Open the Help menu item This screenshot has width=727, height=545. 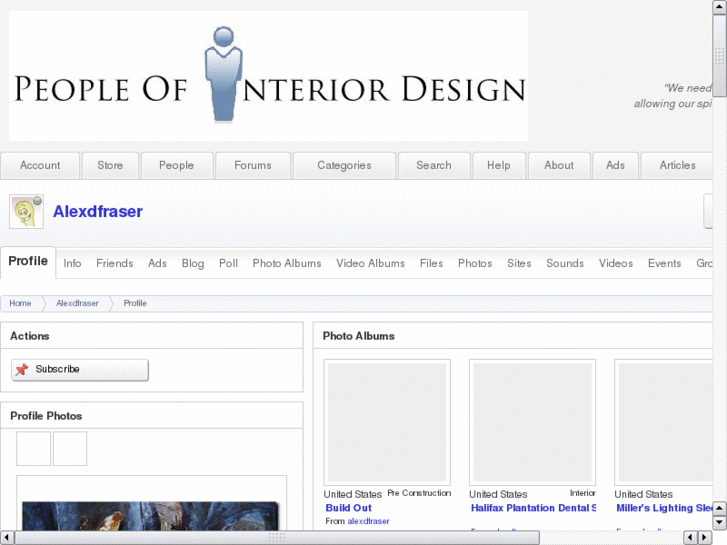coord(499,166)
